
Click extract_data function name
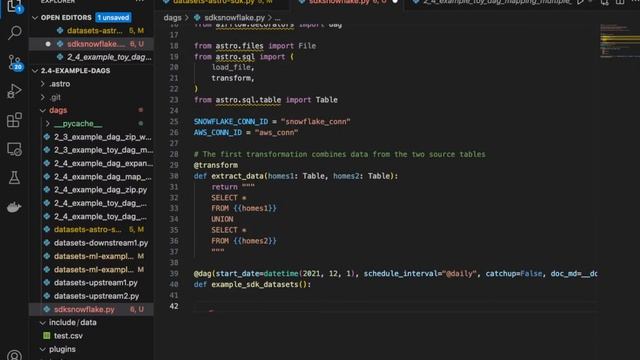pos(237,176)
